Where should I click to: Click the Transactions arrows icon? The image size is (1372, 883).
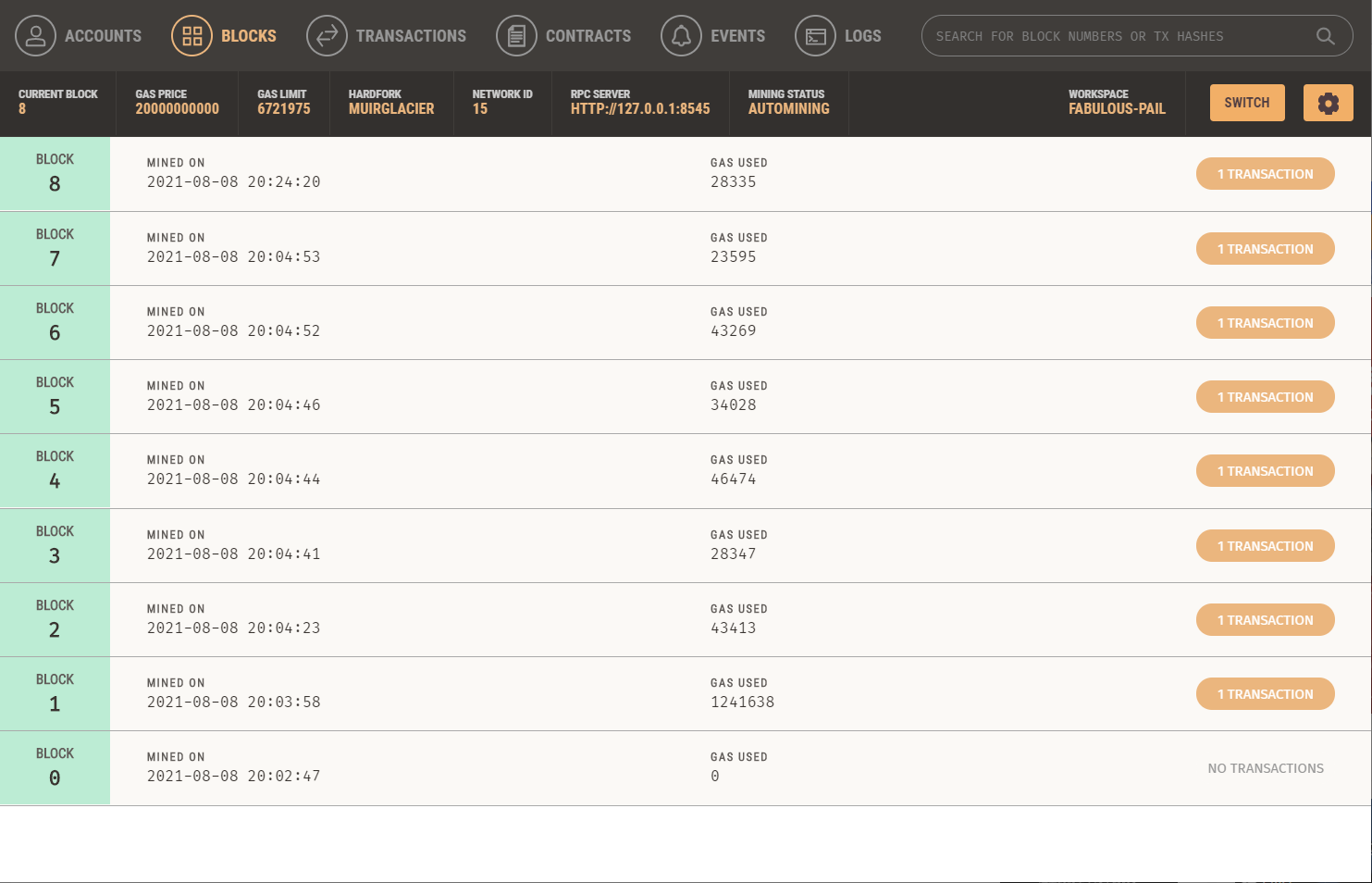(327, 36)
